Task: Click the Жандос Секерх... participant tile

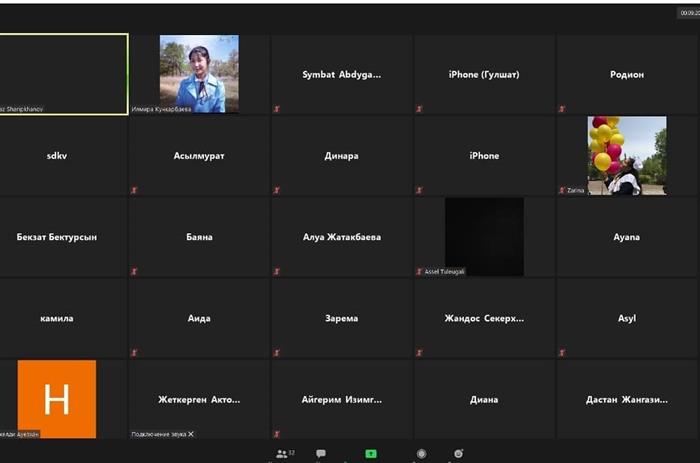Action: point(484,319)
